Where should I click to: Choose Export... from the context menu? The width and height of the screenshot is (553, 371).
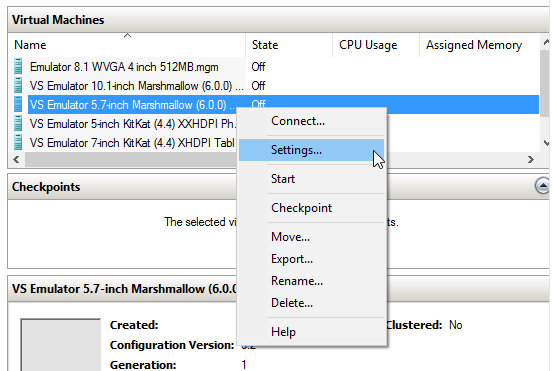pos(311,259)
